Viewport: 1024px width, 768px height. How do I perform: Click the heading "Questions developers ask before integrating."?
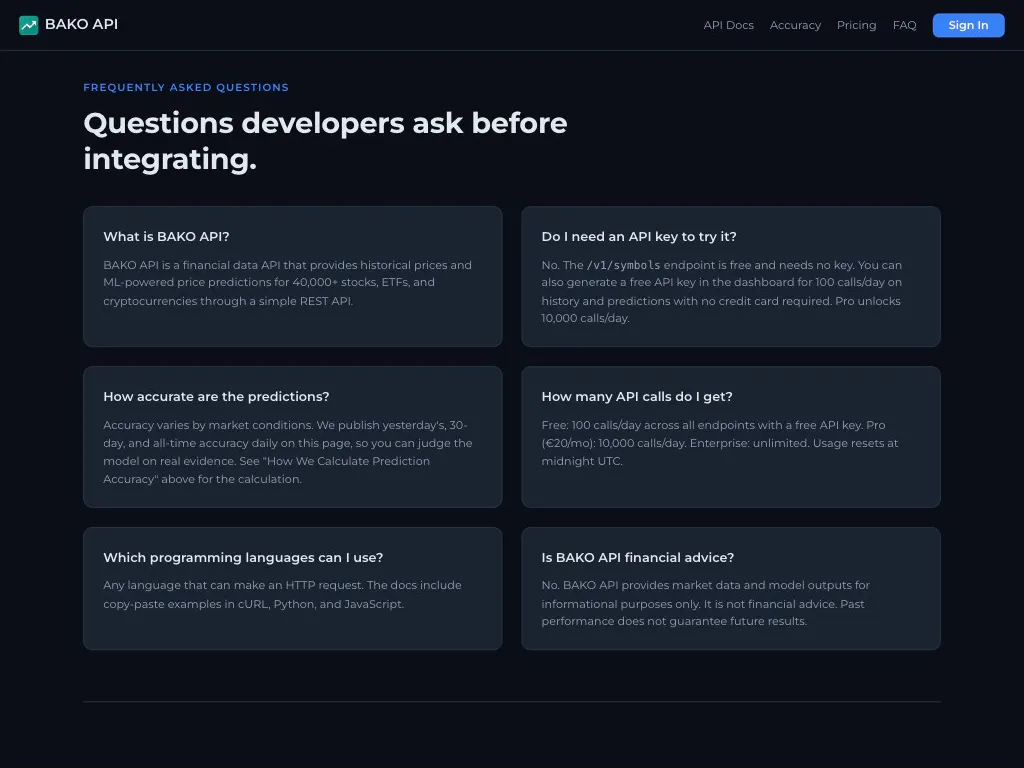point(325,140)
